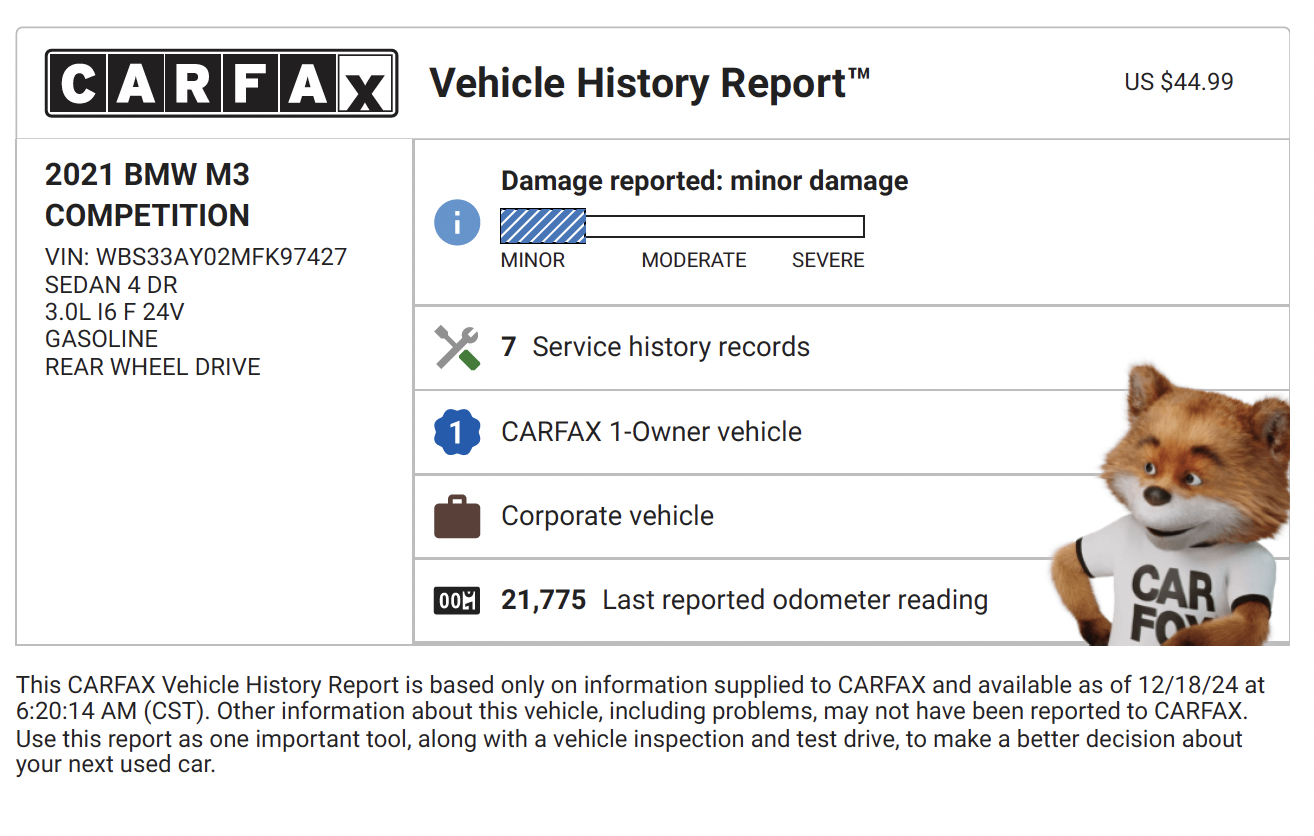Click the 21,775 mileage number
This screenshot has width=1314, height=836.
[x=543, y=601]
